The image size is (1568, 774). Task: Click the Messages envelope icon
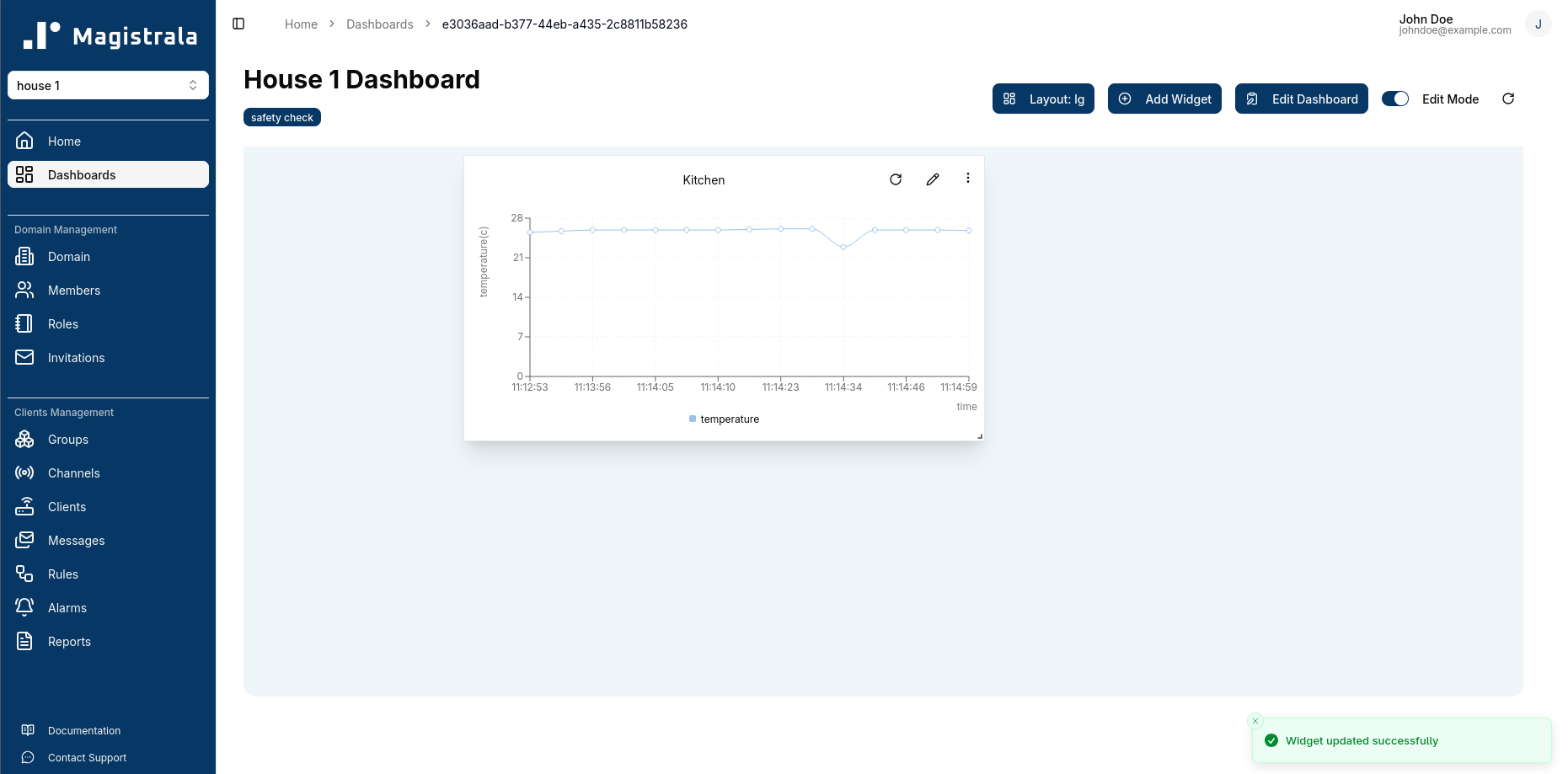(24, 540)
